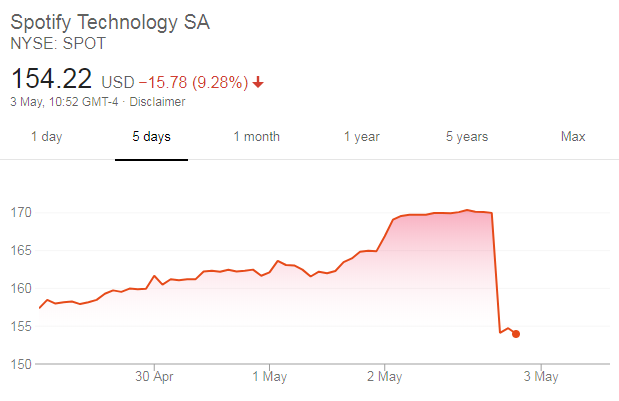Click the 2 May axis label

coord(385,377)
